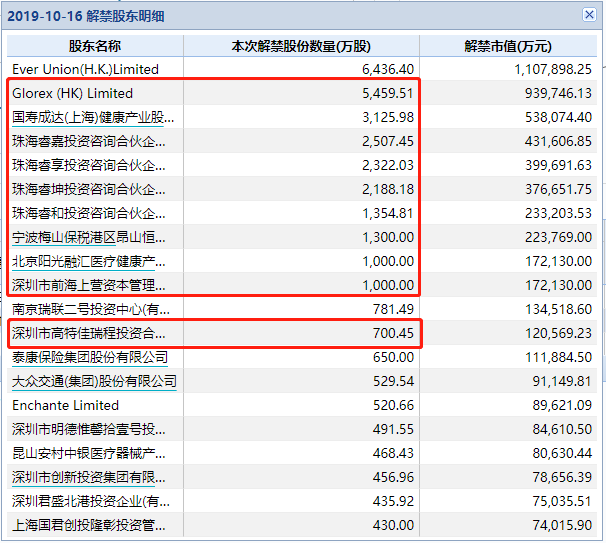
Task: Select 上海国君创投隆彰投资管 row
Action: click(302, 525)
